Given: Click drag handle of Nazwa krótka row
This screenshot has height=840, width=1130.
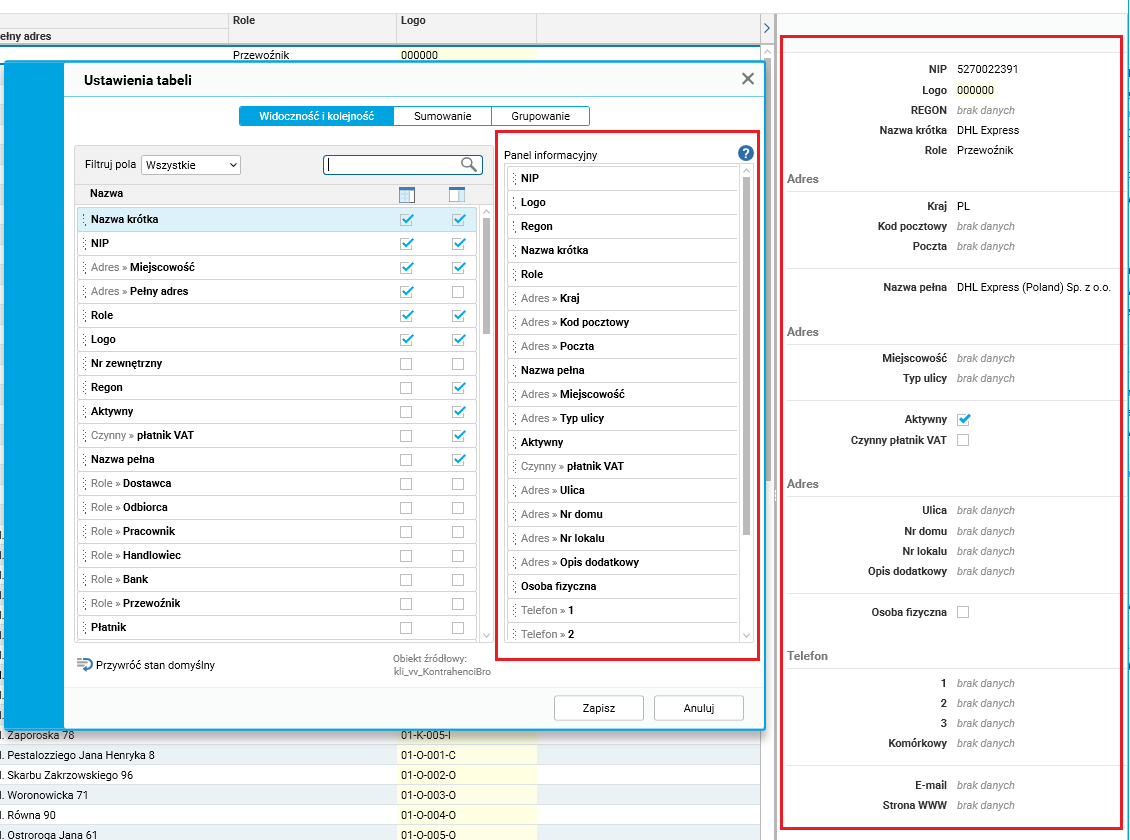Looking at the screenshot, I should click(x=84, y=219).
